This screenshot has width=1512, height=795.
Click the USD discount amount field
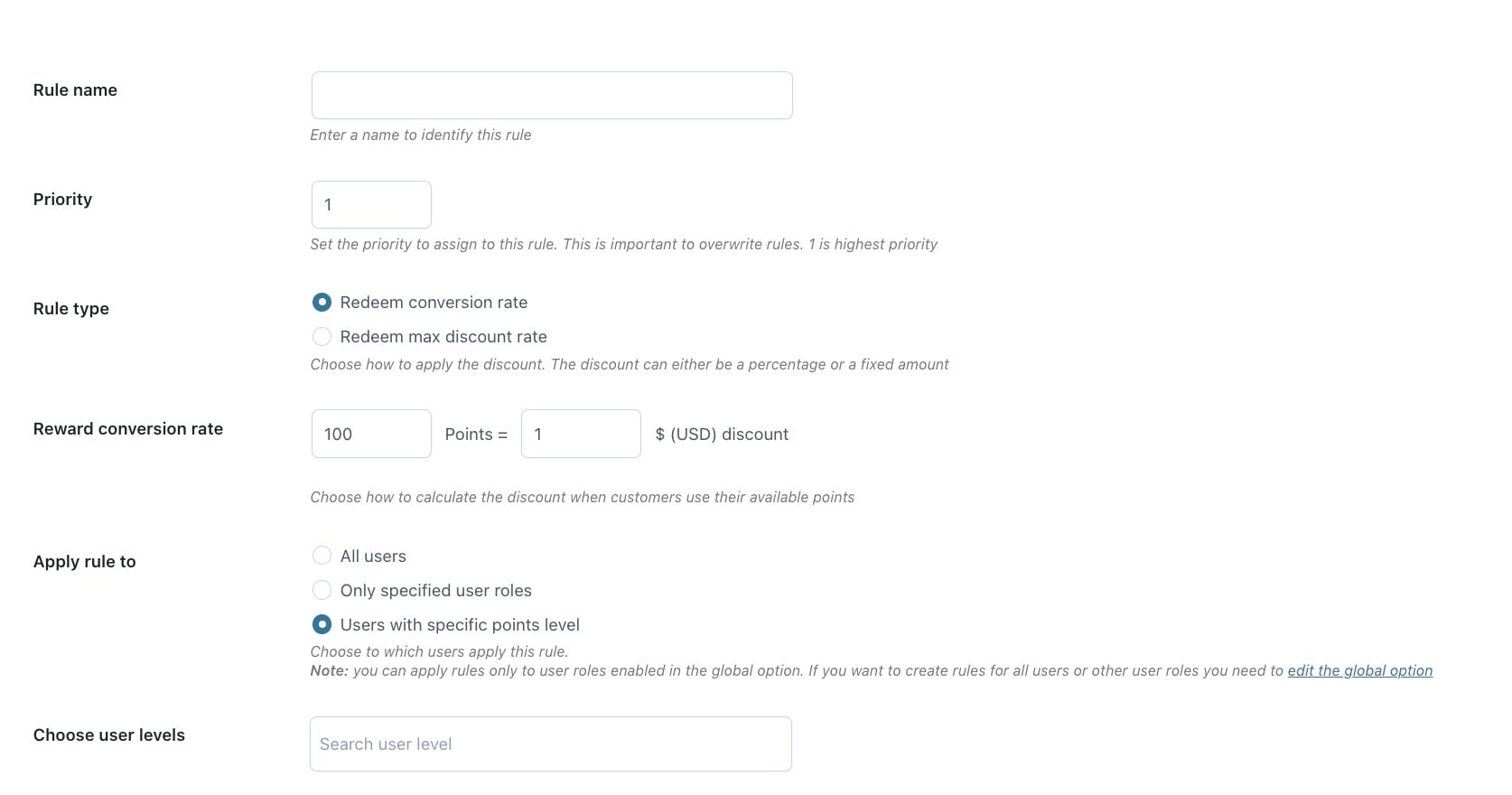pyautogui.click(x=581, y=435)
